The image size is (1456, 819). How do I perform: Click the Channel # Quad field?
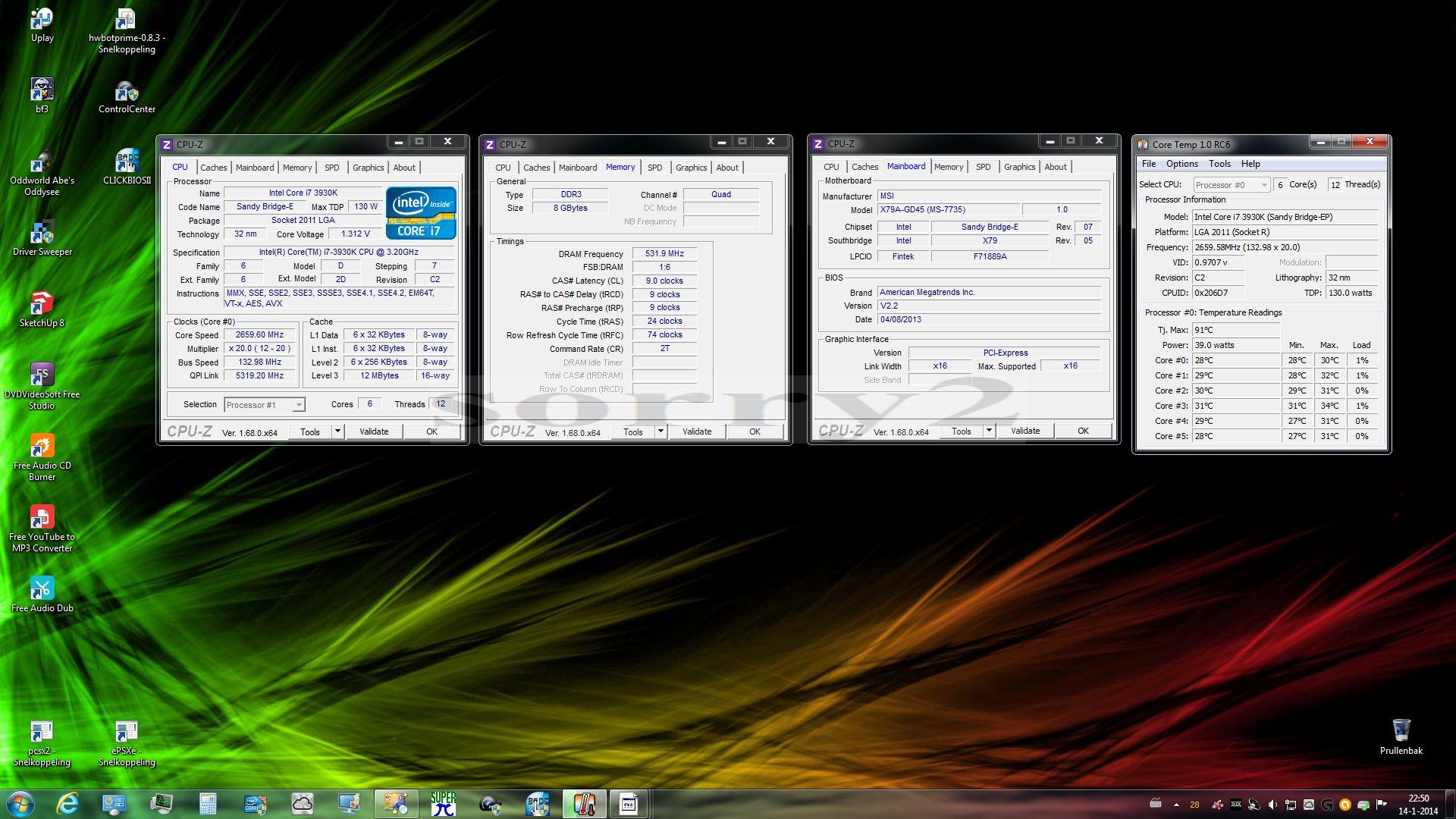720,195
